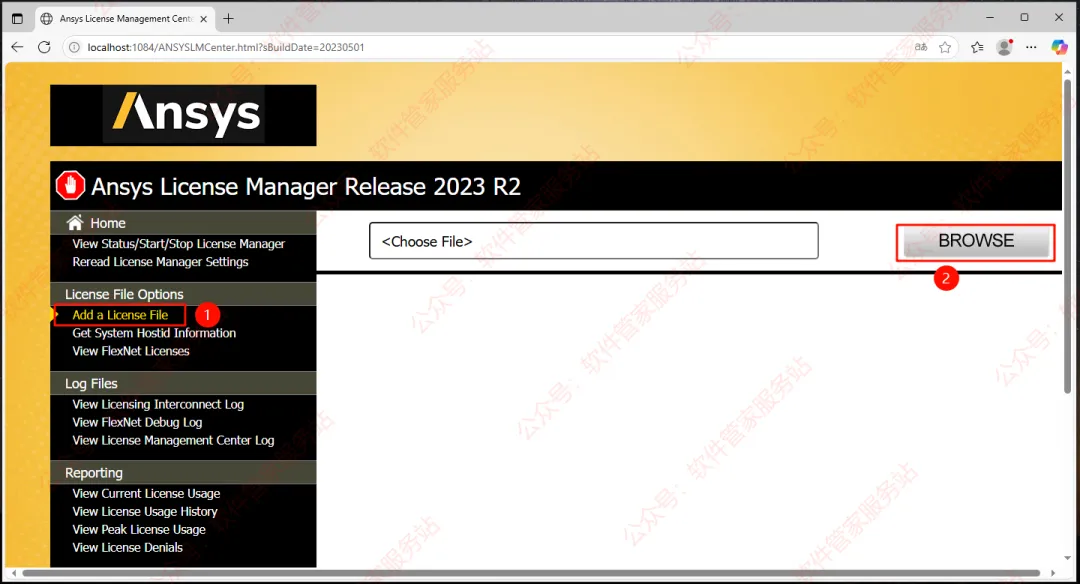Screen dimensions: 1080x584
Task: Click the Choose File input field
Action: [594, 240]
